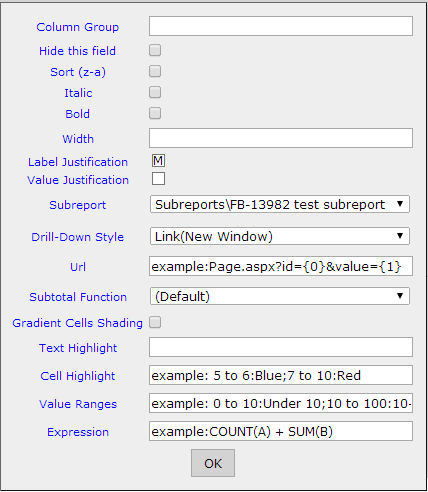Click the Expression label
Viewport: 428px width, 492px height.
78,432
